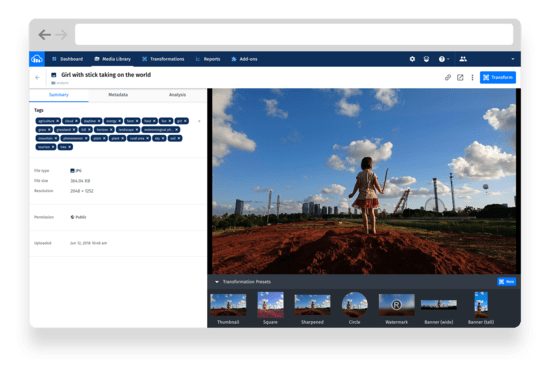Remove the agriculture tag
The image size is (550, 371).
[58, 121]
